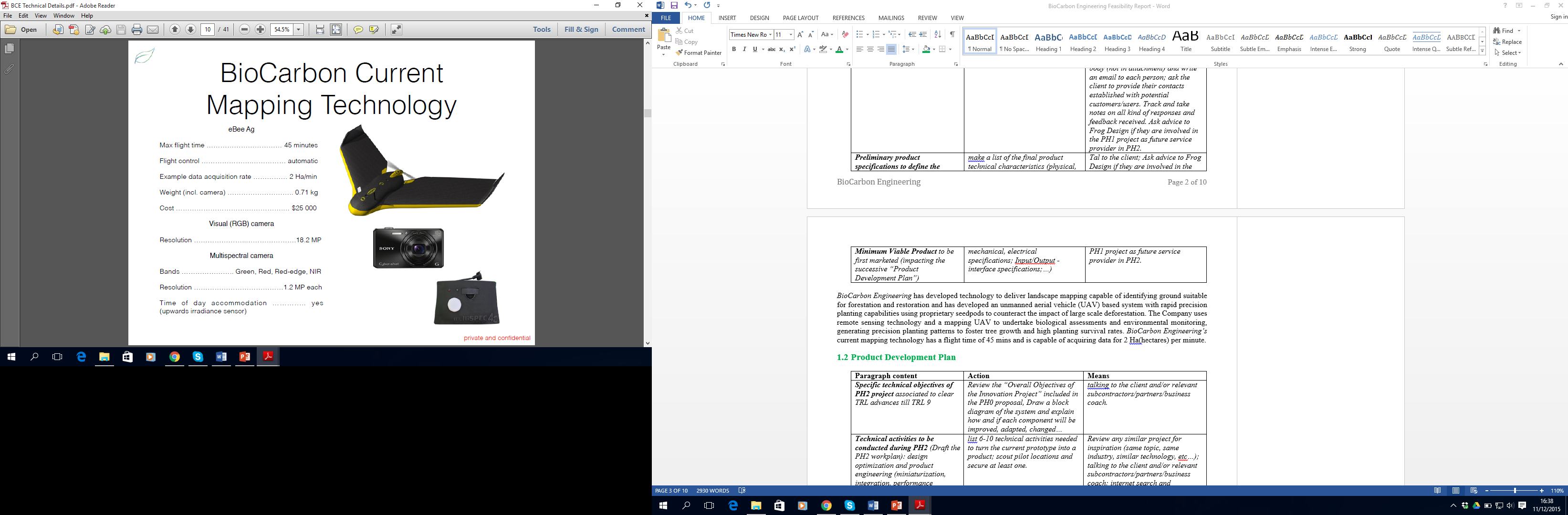Click the font color green swatch

pos(839,49)
